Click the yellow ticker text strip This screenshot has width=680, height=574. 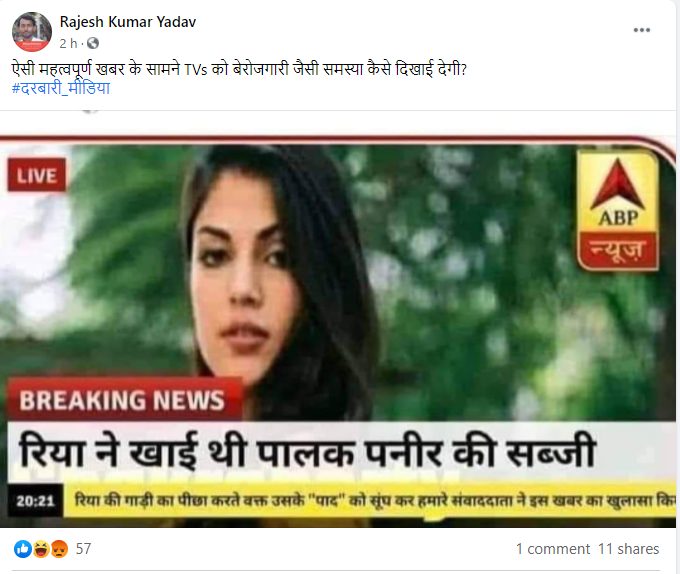click(x=369, y=499)
